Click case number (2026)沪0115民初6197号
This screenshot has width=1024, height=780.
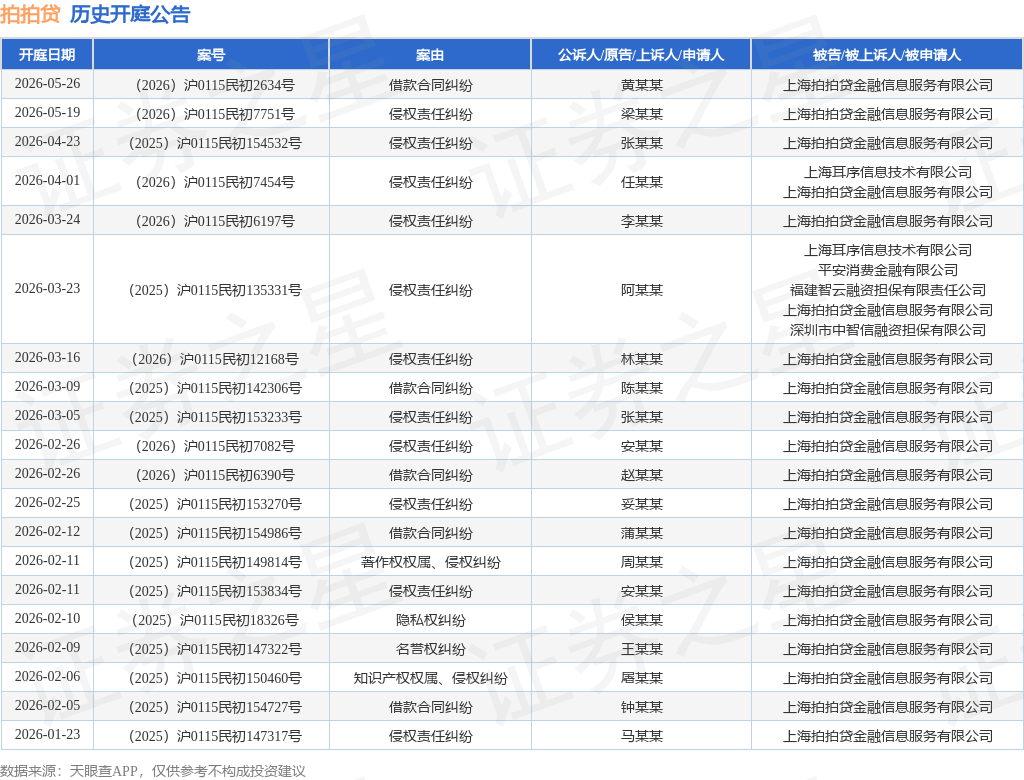click(215, 221)
